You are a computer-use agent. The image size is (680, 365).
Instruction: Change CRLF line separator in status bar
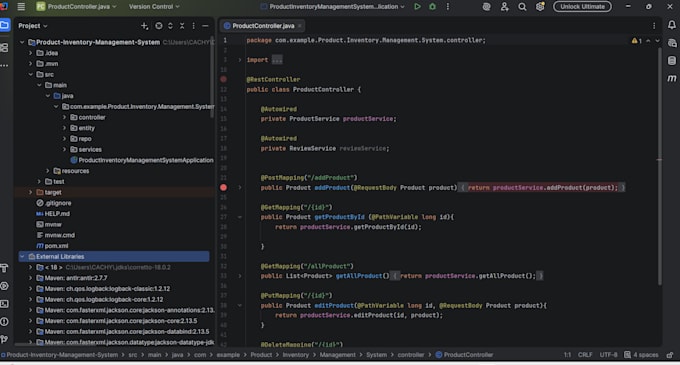pos(585,355)
